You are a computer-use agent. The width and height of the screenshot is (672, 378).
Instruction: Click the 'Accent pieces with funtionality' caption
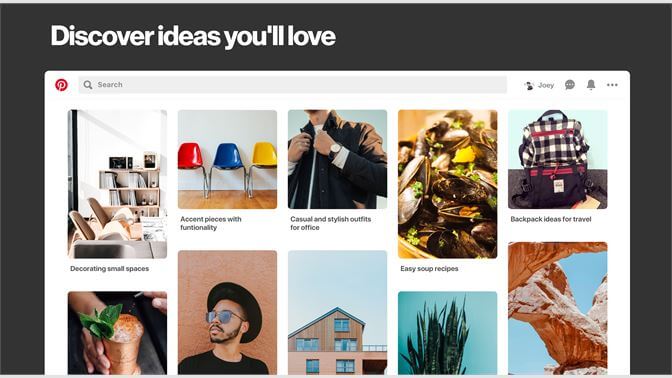pos(211,223)
